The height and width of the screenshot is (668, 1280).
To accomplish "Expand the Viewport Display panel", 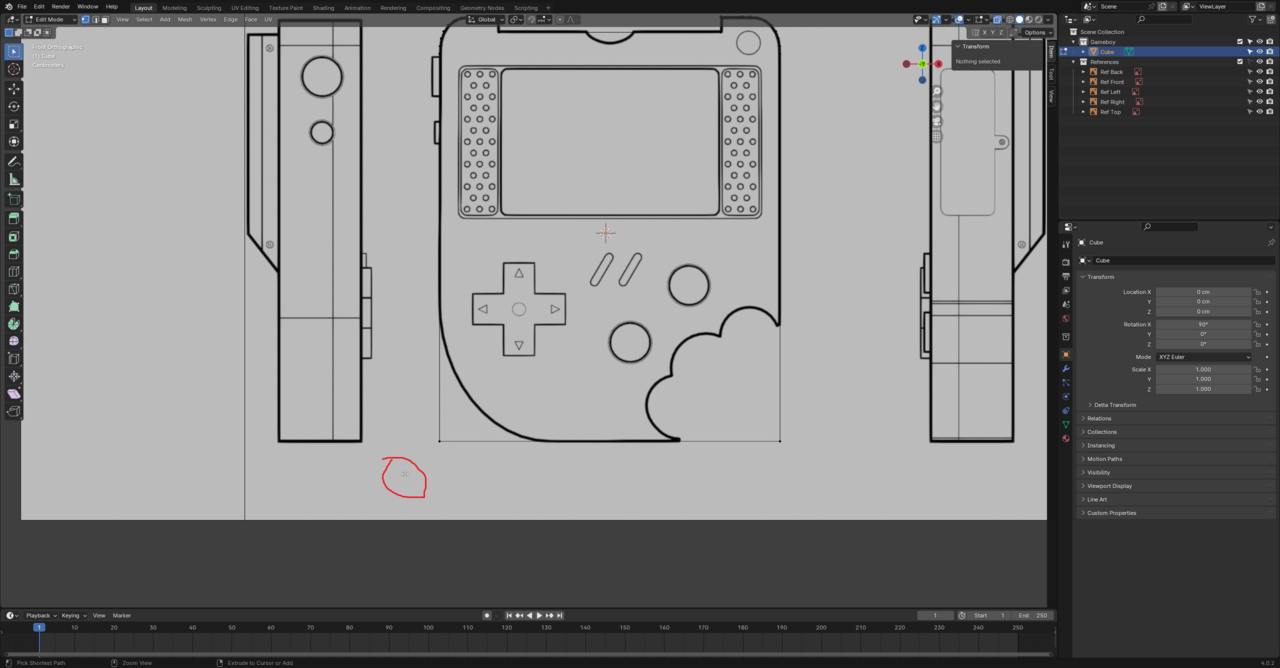I will pyautogui.click(x=1109, y=486).
